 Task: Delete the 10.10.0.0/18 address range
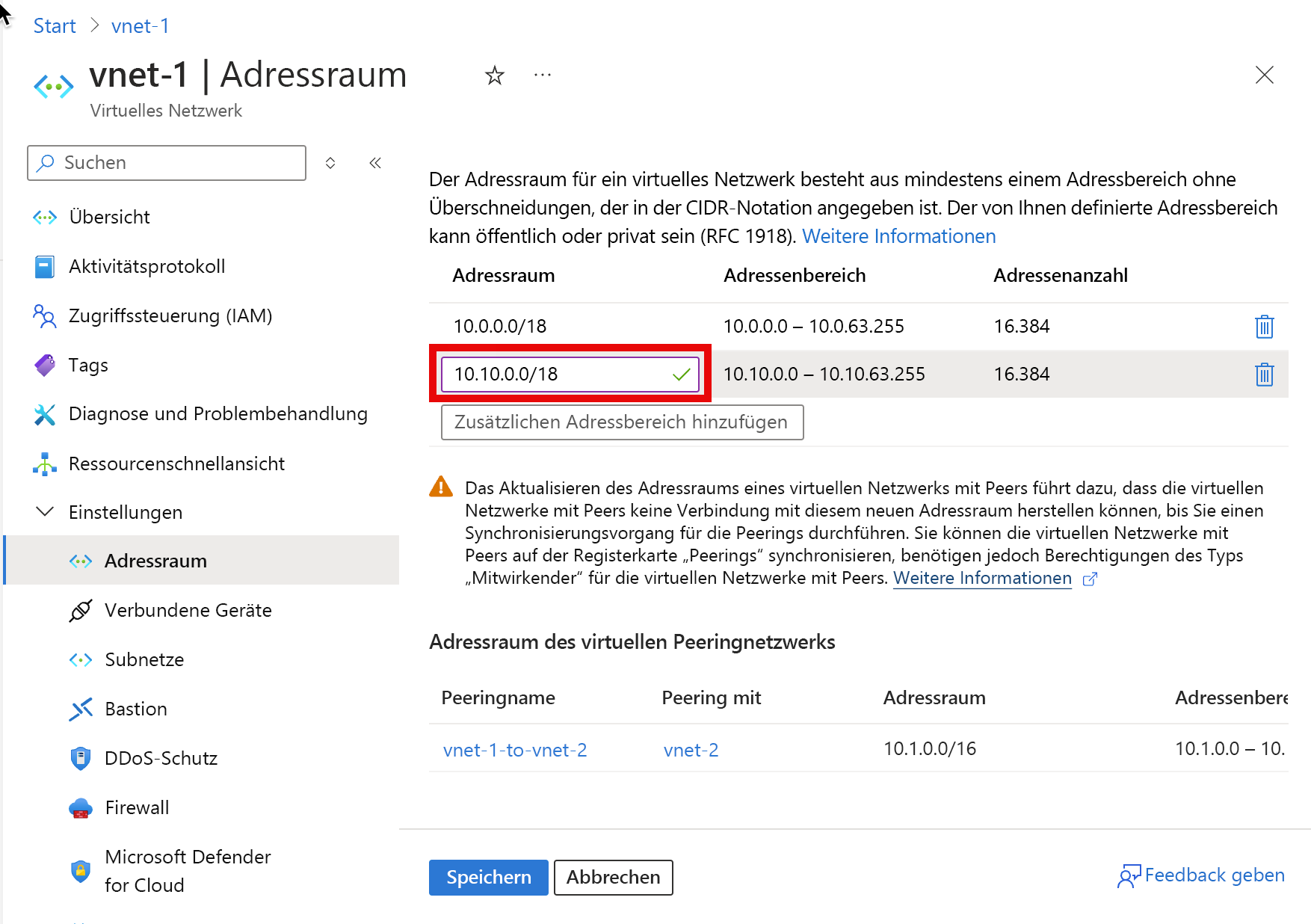click(1264, 375)
